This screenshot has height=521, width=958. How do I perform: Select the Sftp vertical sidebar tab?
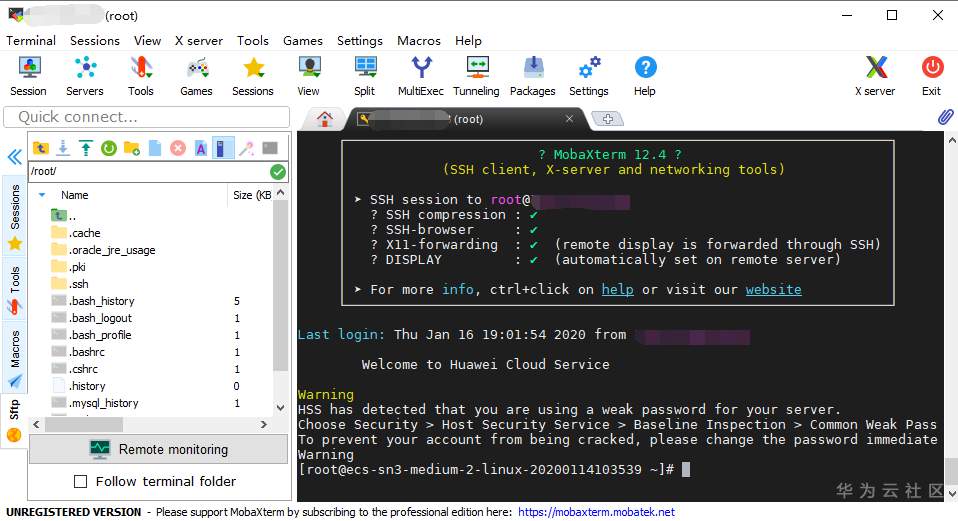click(15, 420)
